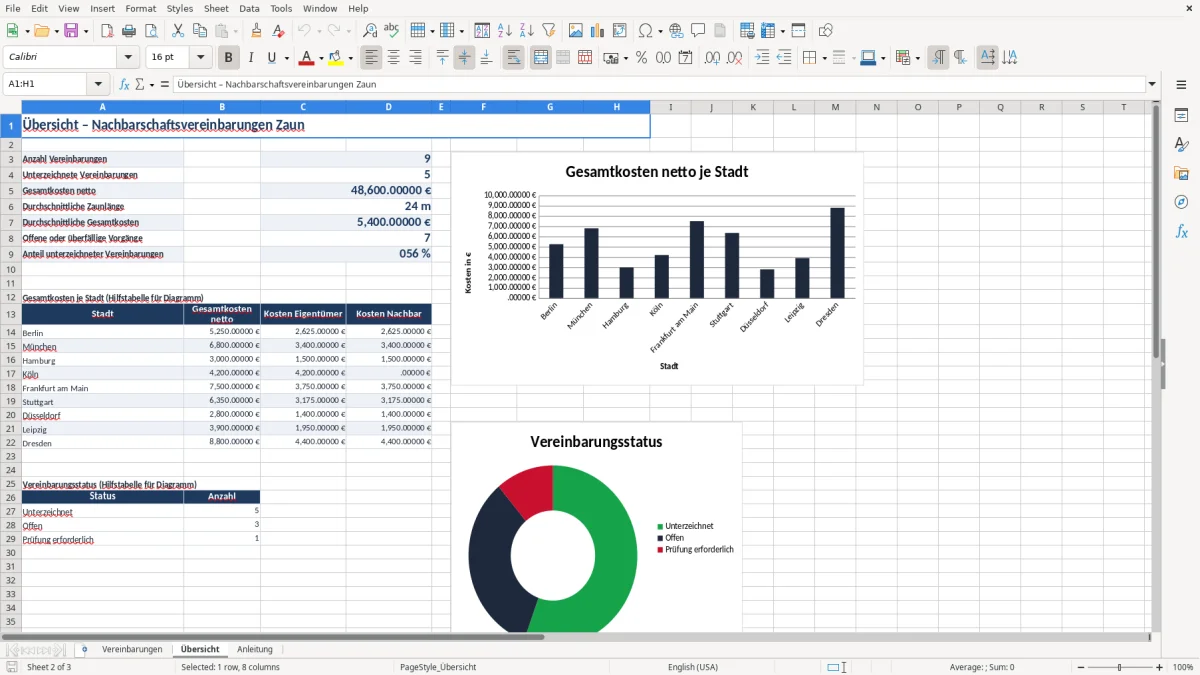Click the formula input line
The height and width of the screenshot is (675, 1200).
click(x=659, y=84)
